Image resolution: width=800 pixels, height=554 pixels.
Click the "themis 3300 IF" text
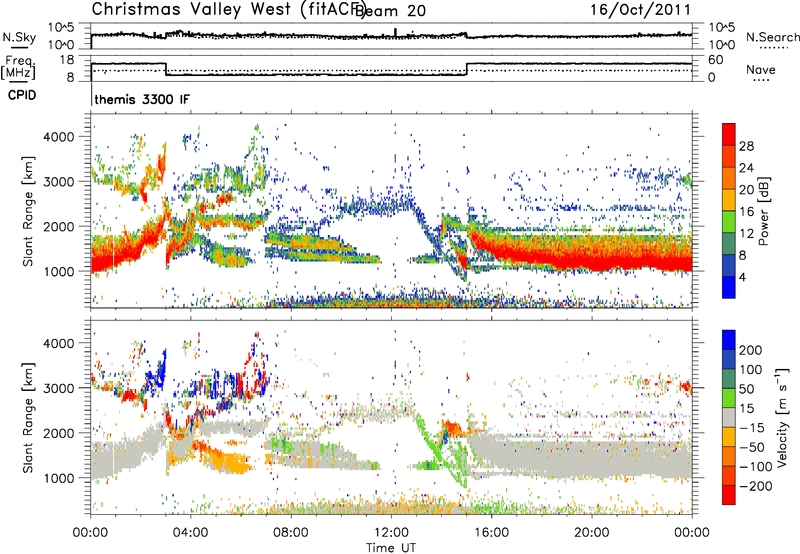click(x=142, y=99)
